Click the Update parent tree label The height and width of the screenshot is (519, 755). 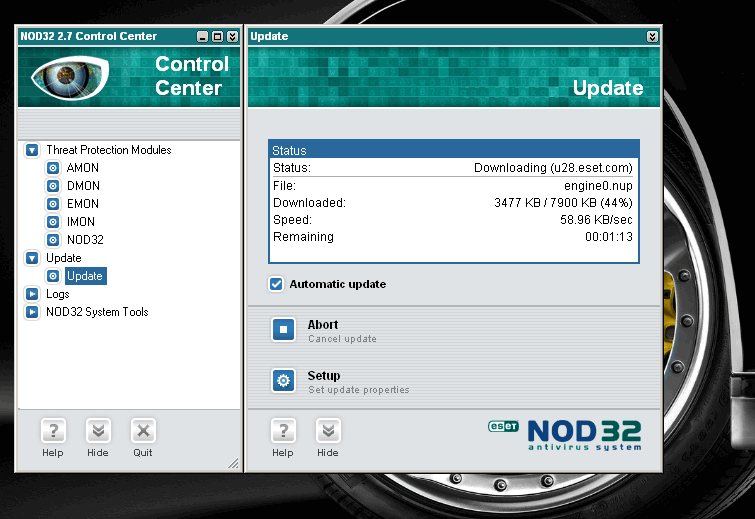(x=64, y=258)
